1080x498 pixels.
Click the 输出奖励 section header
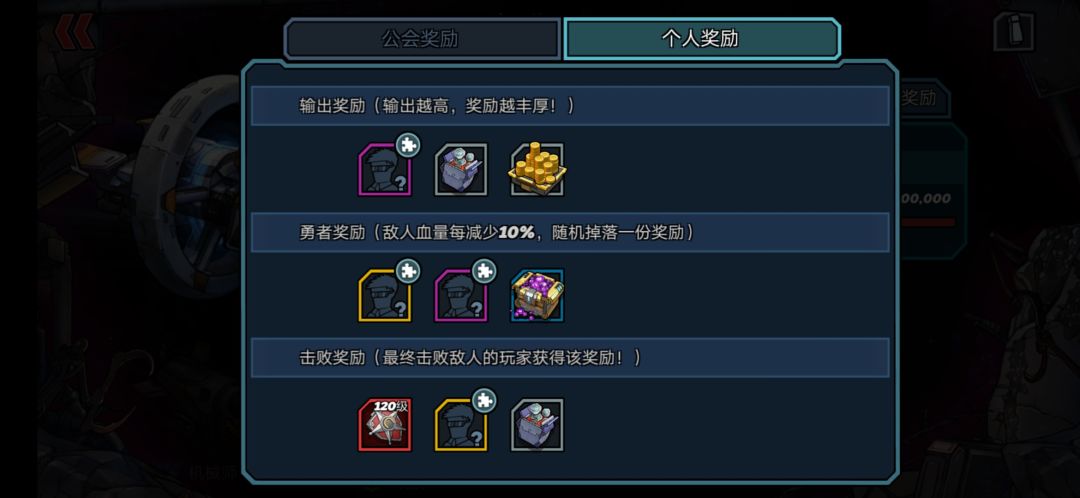570,106
